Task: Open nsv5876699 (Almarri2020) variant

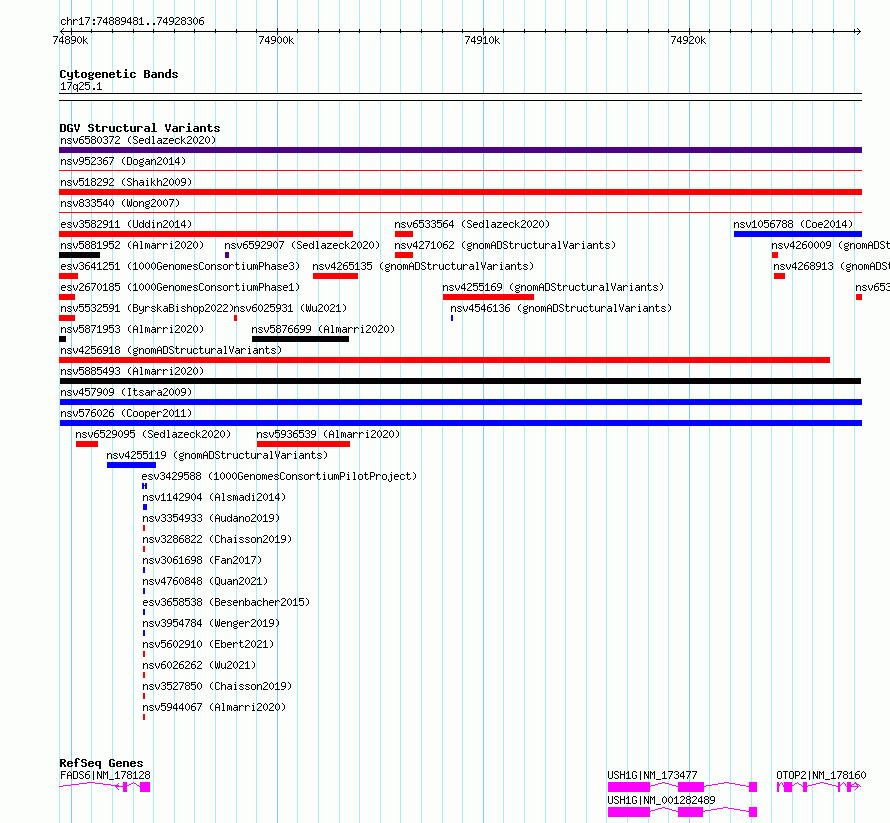Action: point(323,329)
